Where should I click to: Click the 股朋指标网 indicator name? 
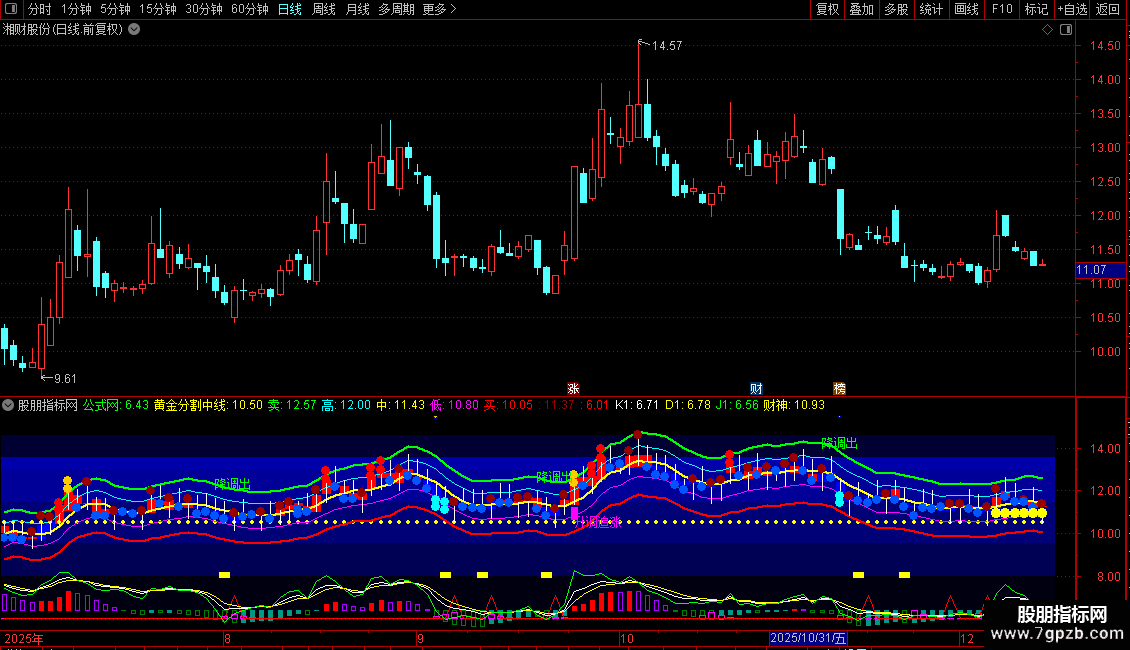[x=48, y=405]
